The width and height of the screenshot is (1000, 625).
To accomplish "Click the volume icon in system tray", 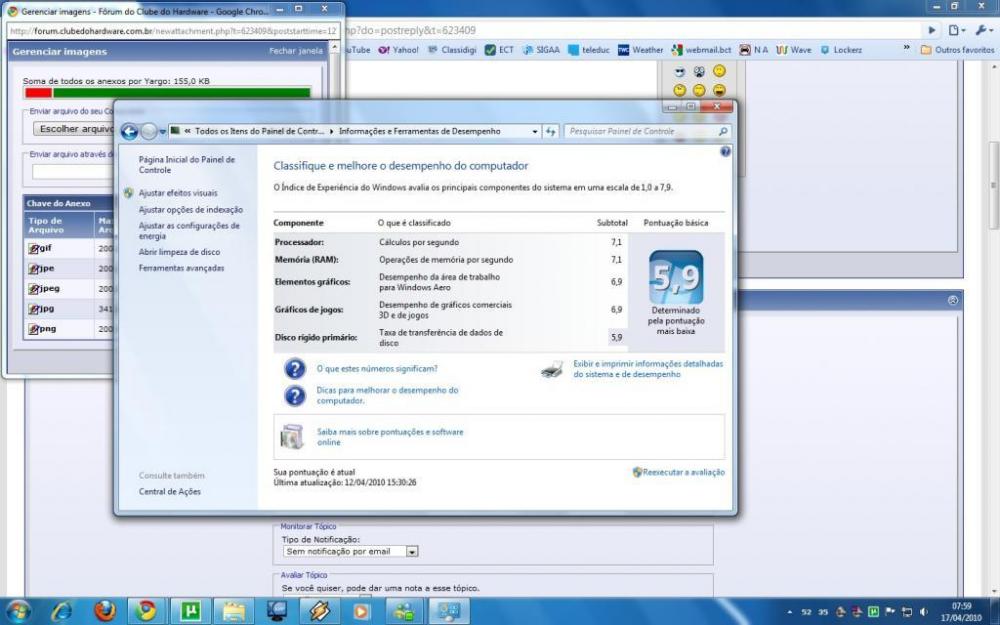I will [923, 611].
